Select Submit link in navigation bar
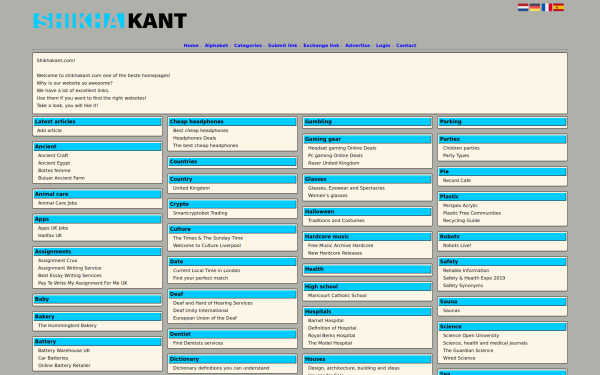The width and height of the screenshot is (600, 375). (282, 45)
